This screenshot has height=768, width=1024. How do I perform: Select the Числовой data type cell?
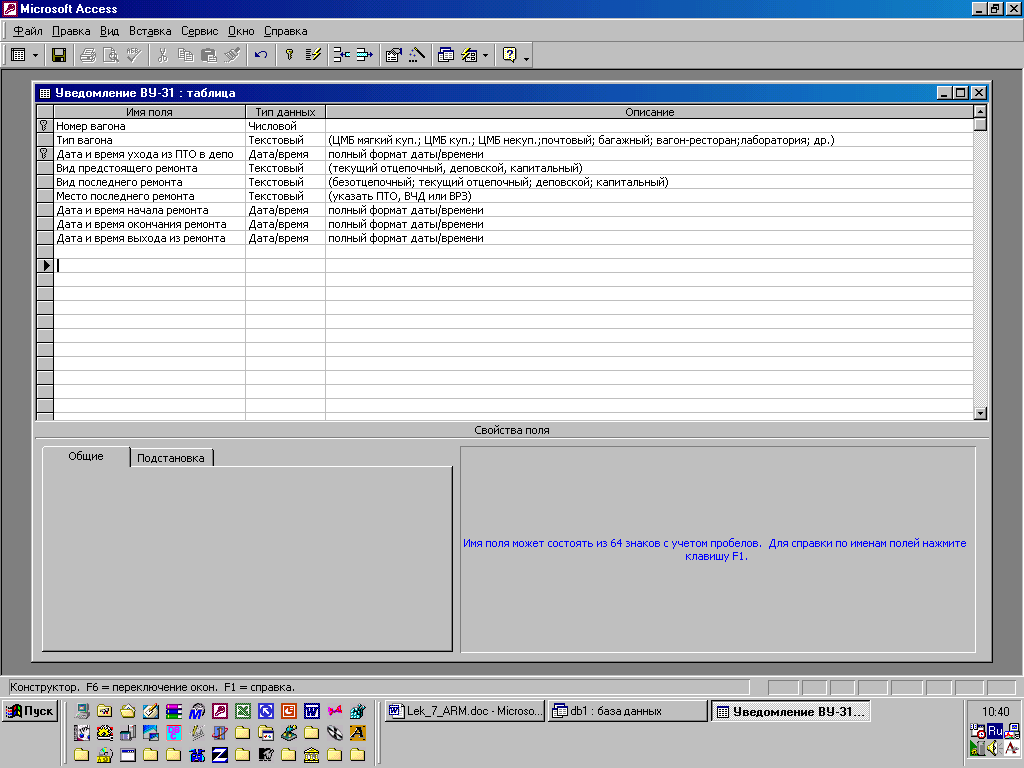click(285, 126)
